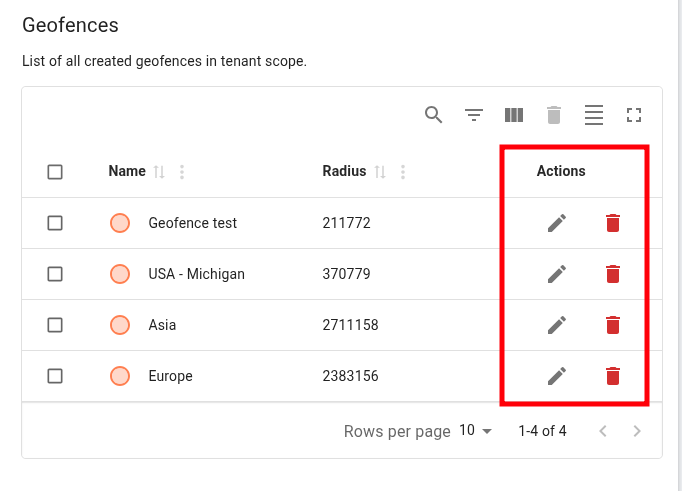Open Name column options menu
This screenshot has height=491, width=682.
click(182, 172)
